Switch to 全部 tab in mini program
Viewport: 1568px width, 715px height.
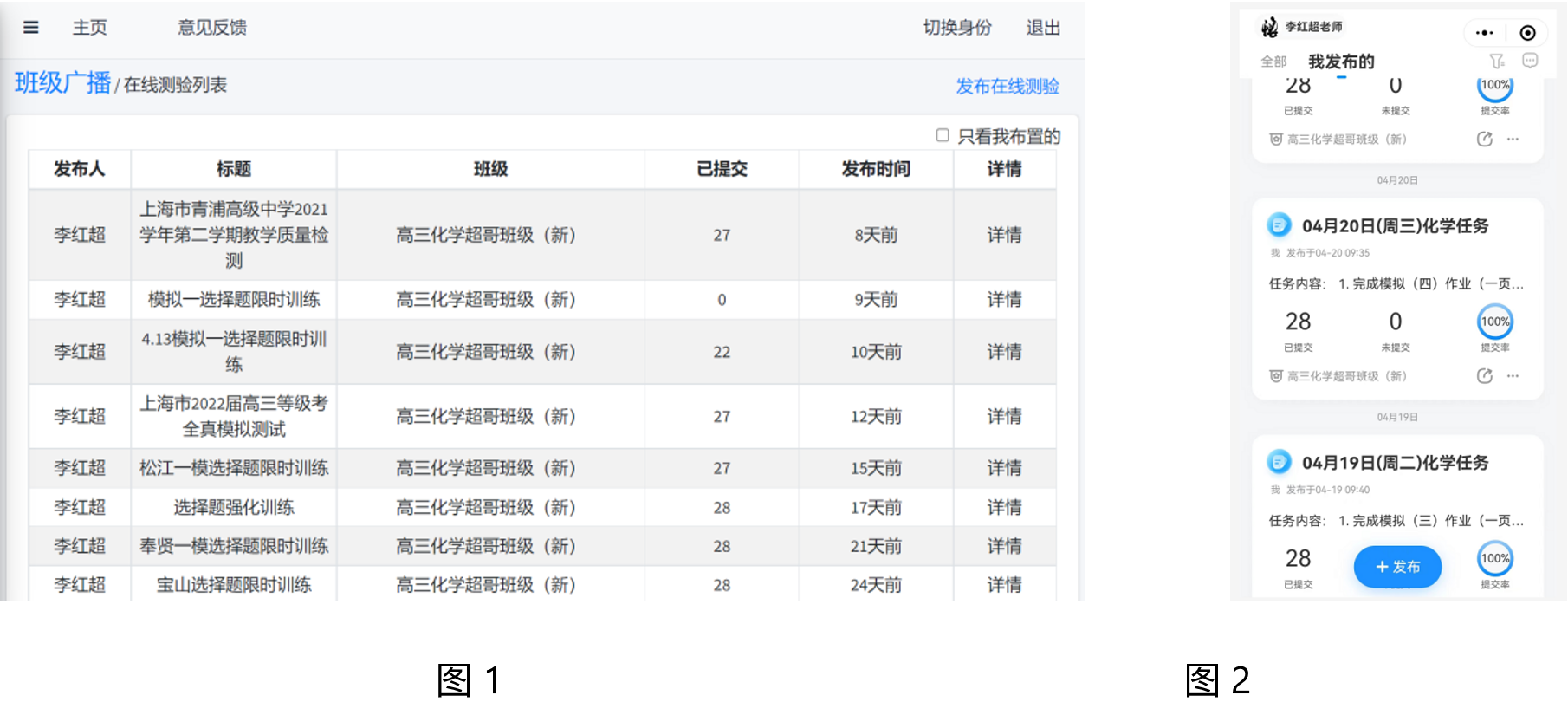[1273, 62]
